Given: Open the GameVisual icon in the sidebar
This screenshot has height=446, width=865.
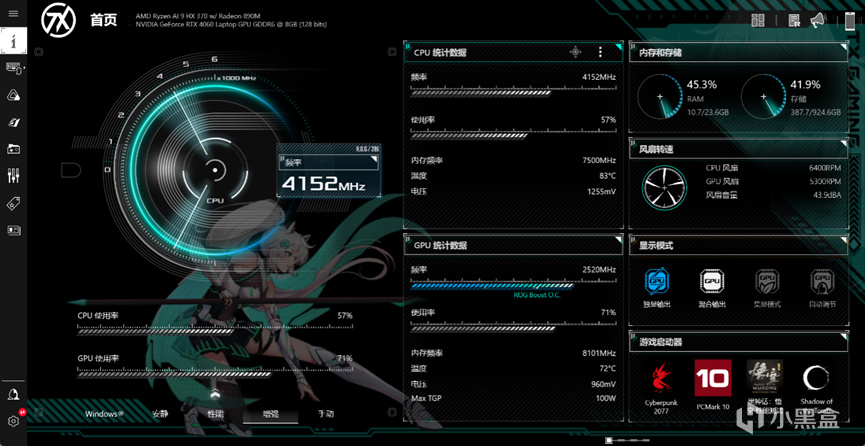Looking at the screenshot, I should click(13, 122).
